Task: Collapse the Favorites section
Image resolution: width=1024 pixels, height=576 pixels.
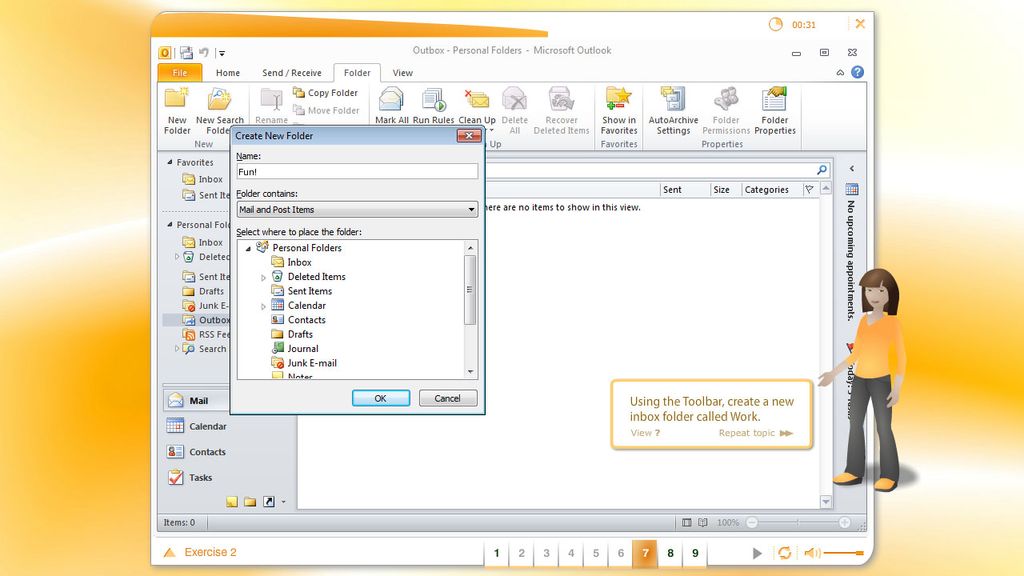Action: point(170,162)
